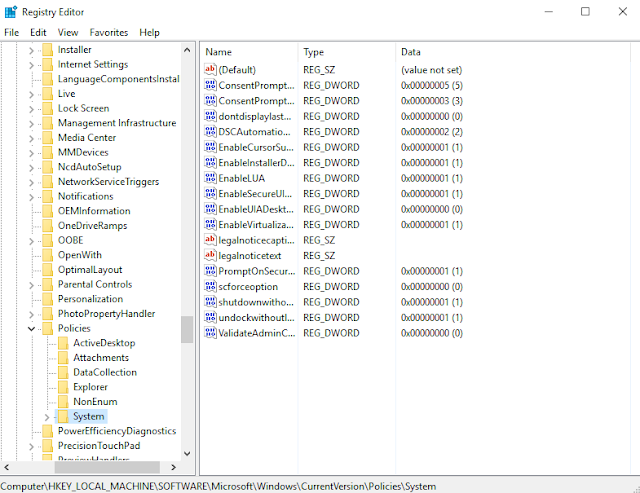Click the Installer folder icon
640x493 pixels.
[x=48, y=50]
